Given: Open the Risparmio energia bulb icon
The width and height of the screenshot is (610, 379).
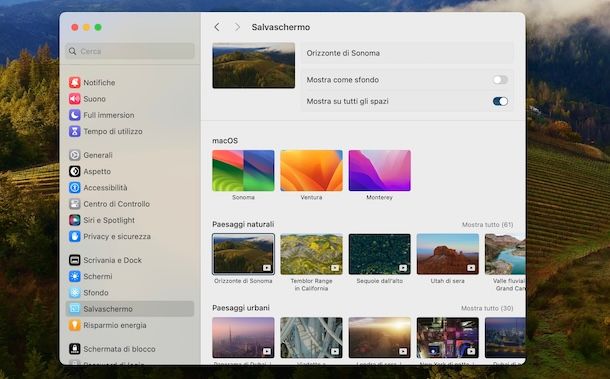Looking at the screenshot, I should (x=75, y=325).
